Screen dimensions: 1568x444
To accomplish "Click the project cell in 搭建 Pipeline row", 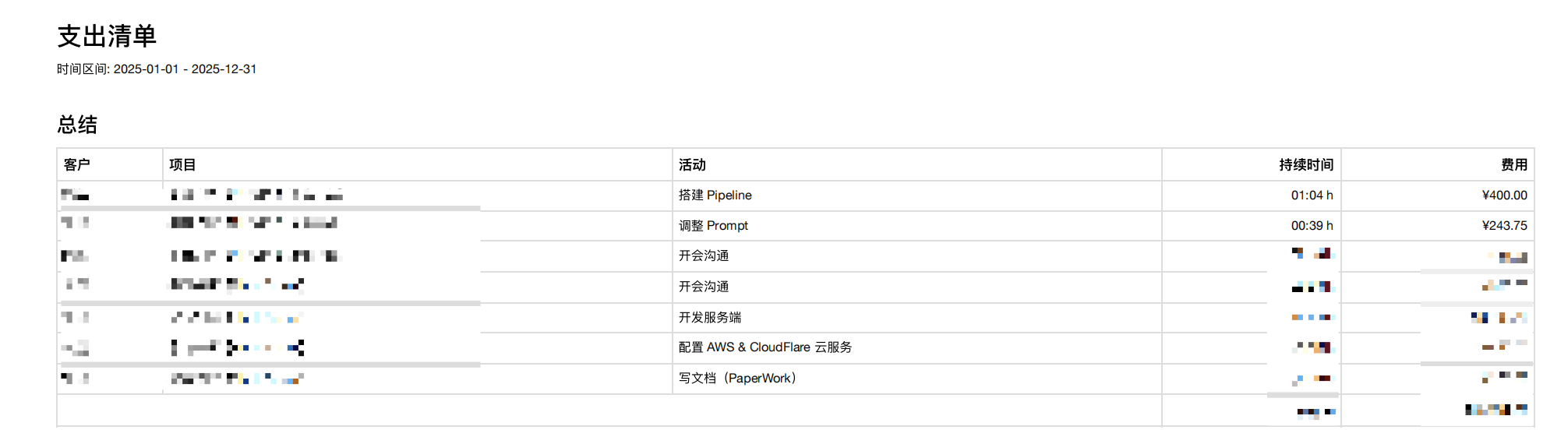I will 257,195.
